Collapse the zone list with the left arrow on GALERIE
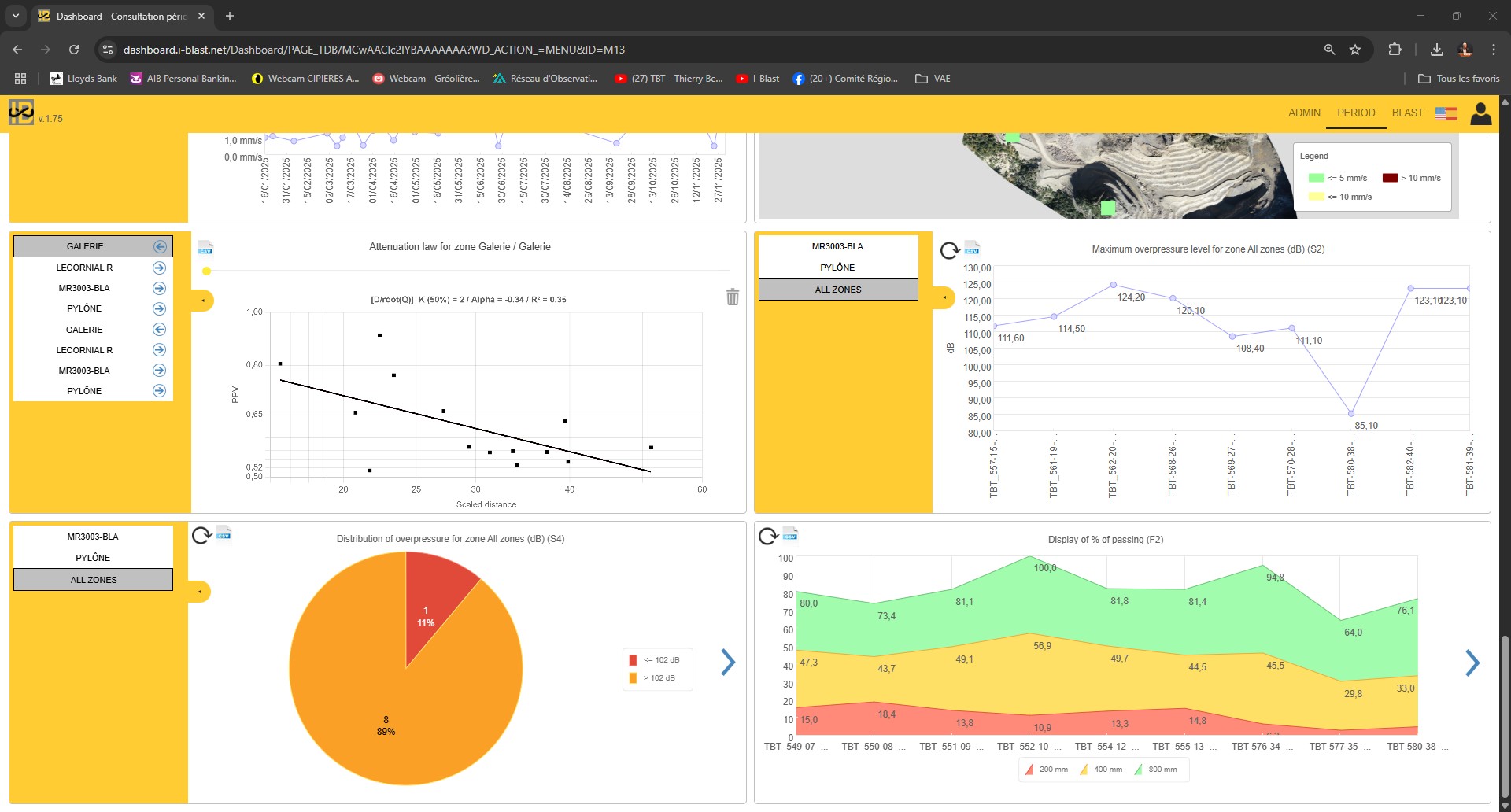Screen dimensions: 1511x812 (x=159, y=245)
